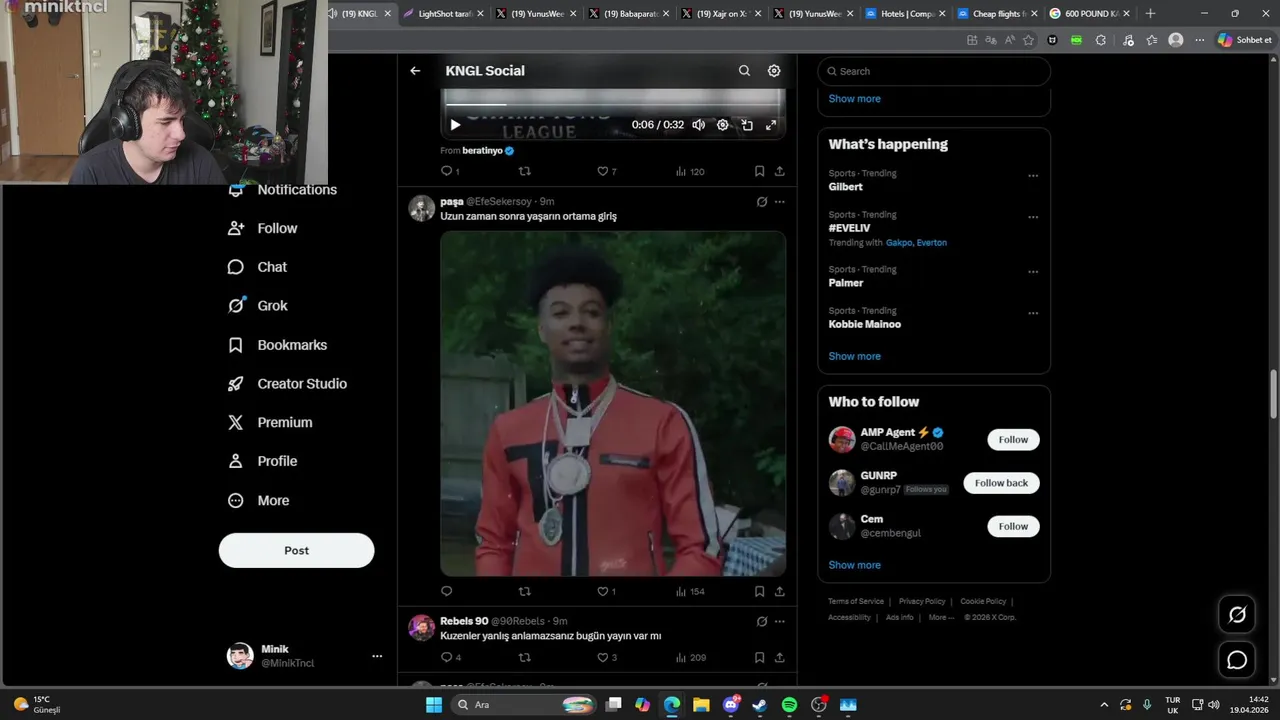The height and width of the screenshot is (720, 1280).
Task: Open Chat in the sidebar
Action: (258, 267)
